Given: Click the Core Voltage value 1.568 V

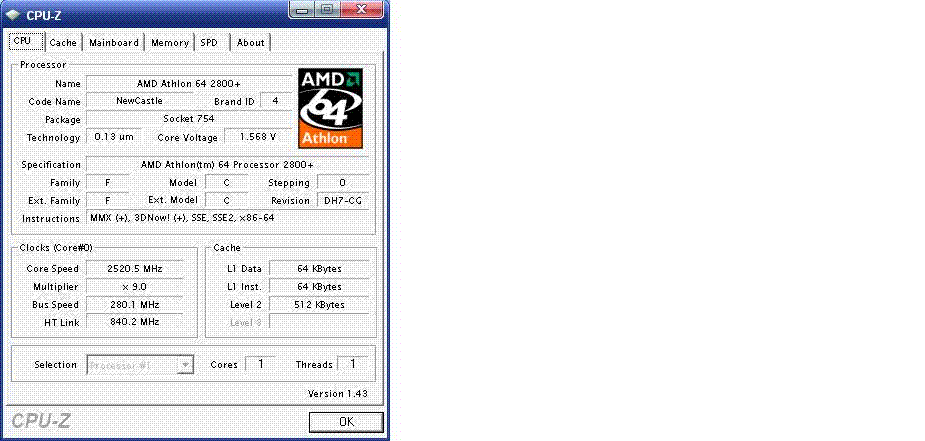Looking at the screenshot, I should [258, 137].
